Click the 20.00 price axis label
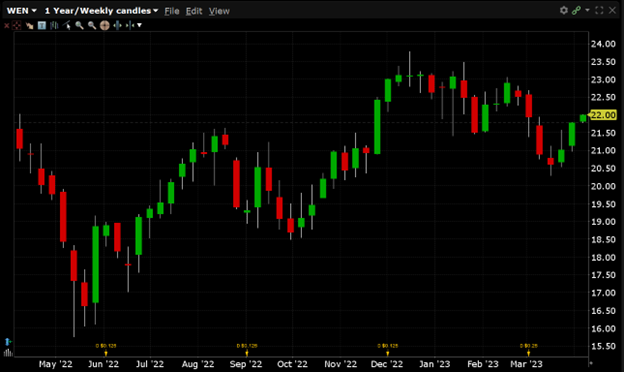Screen dimensions: 624x372 click(x=603, y=186)
